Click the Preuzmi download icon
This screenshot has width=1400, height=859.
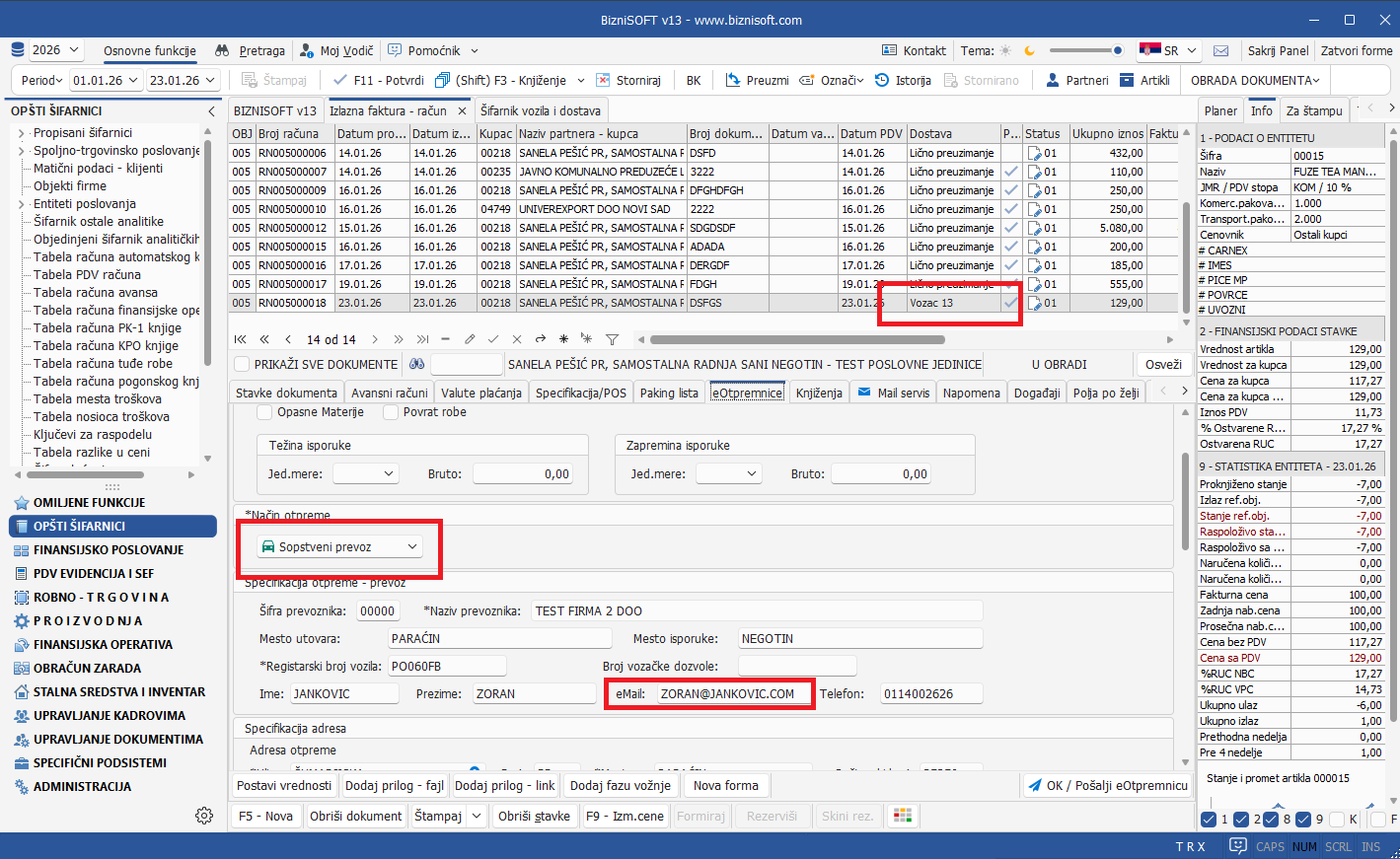pyautogui.click(x=733, y=80)
